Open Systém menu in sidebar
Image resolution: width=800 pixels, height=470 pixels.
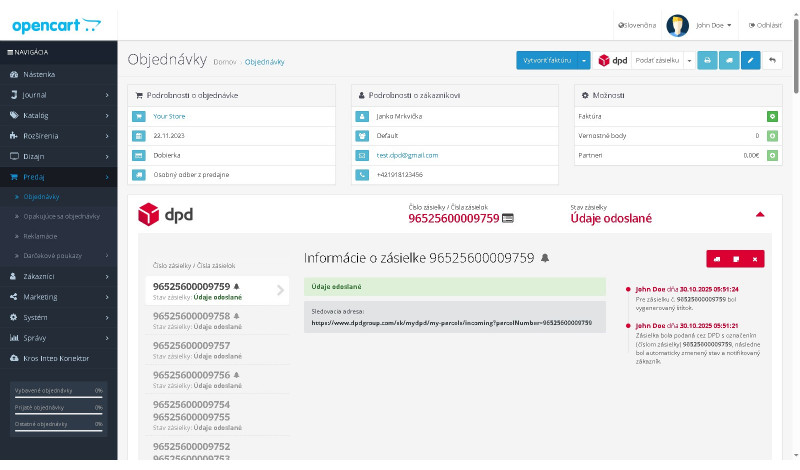59,317
